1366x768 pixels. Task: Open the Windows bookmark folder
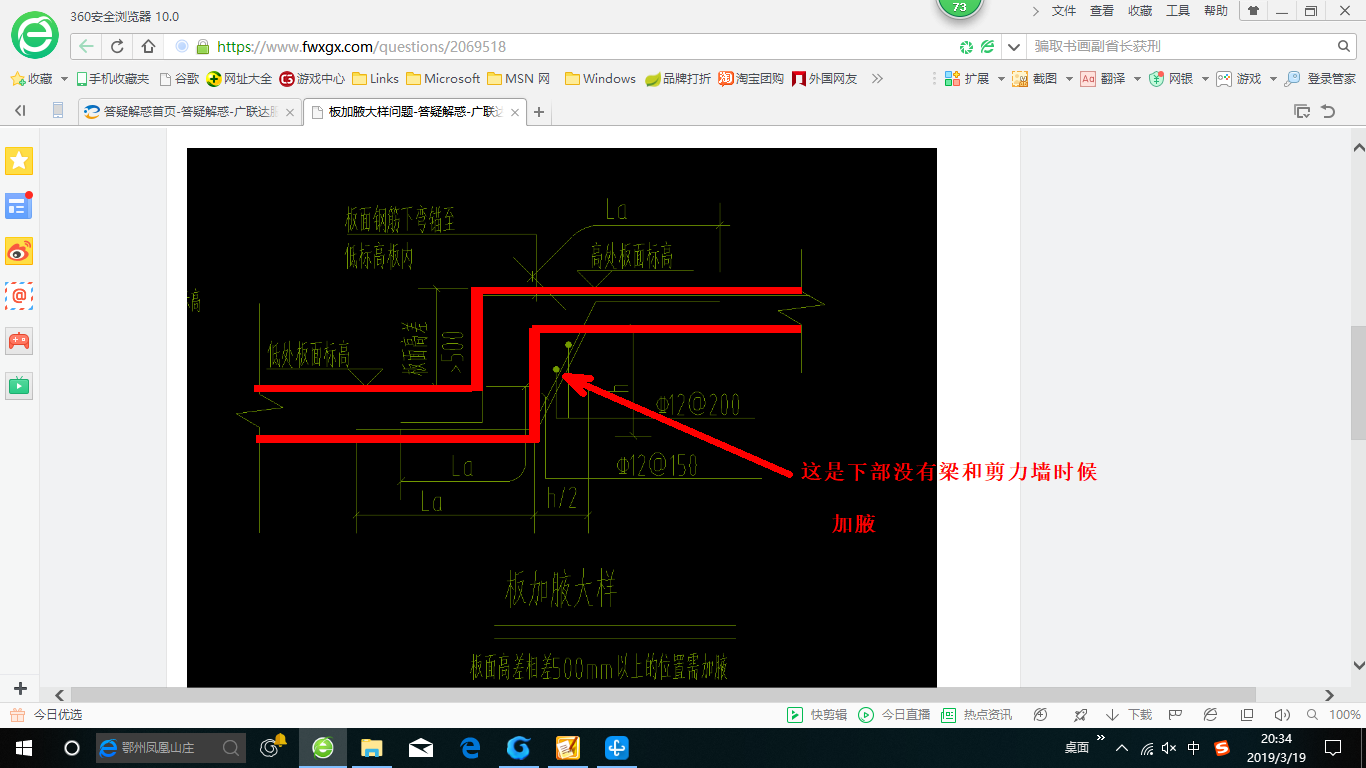point(600,78)
